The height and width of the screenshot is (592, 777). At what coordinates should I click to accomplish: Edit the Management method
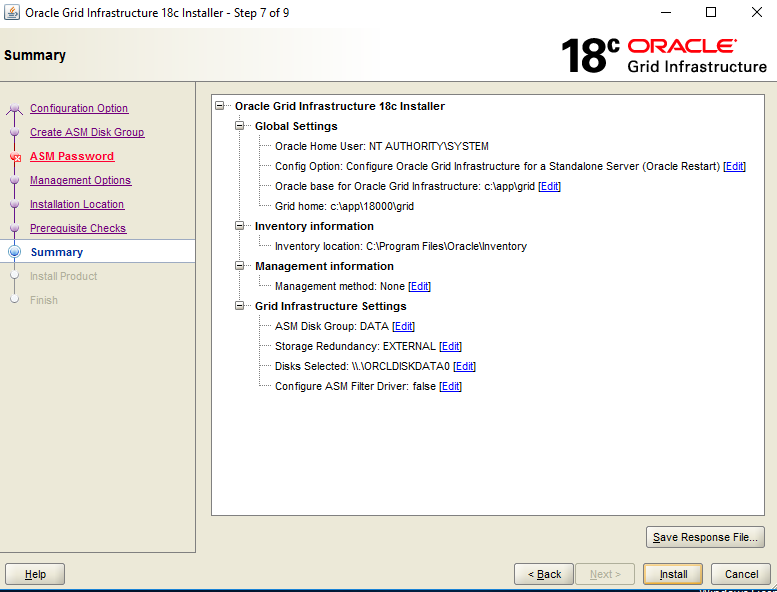click(419, 286)
